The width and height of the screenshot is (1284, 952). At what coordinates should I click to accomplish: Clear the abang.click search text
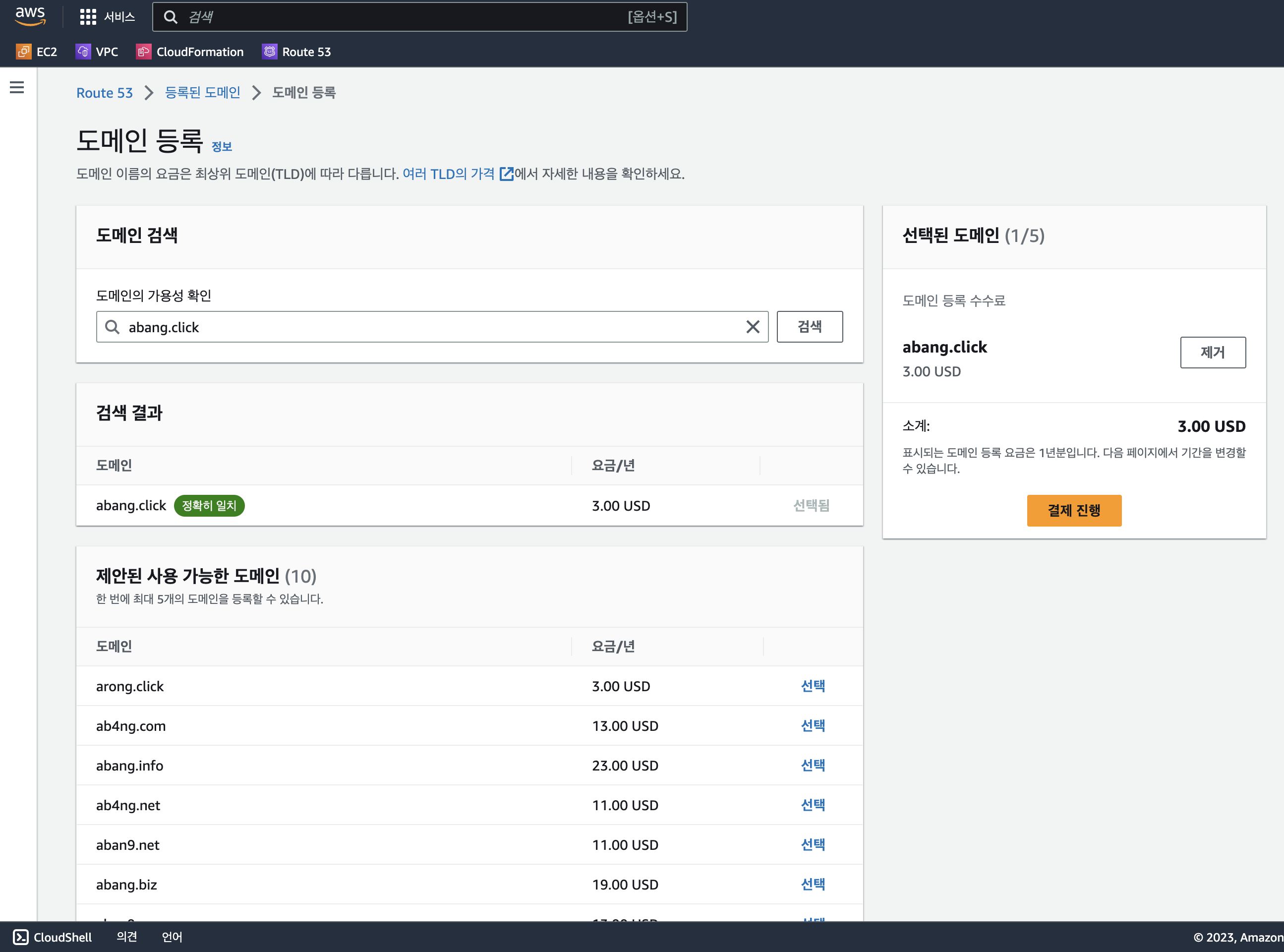click(x=753, y=327)
